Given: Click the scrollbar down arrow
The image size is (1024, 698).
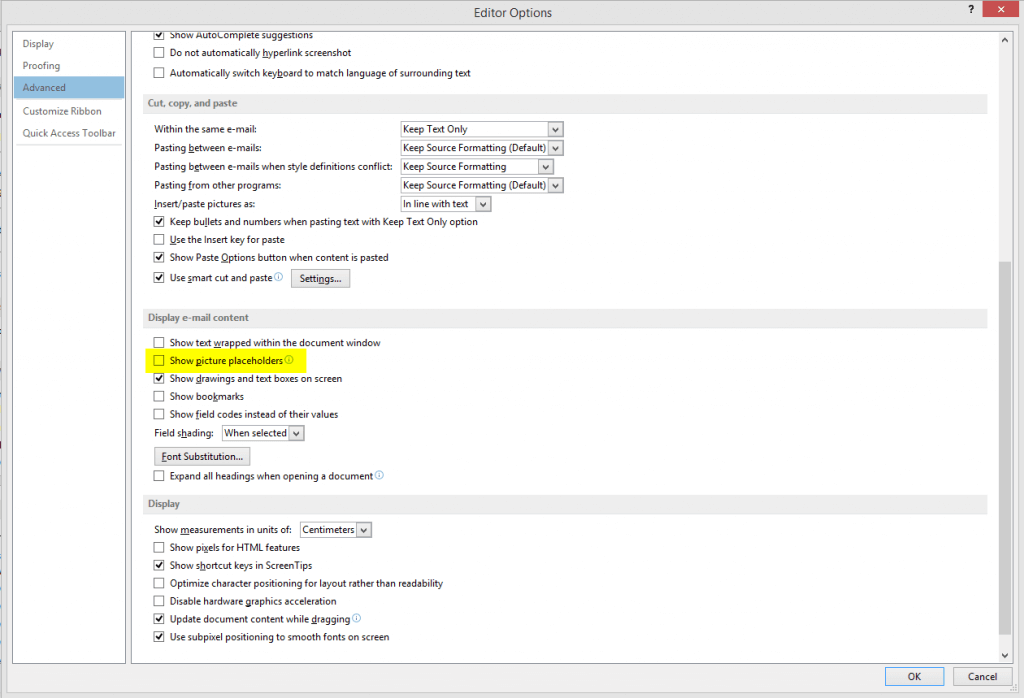Looking at the screenshot, I should pyautogui.click(x=1004, y=655).
